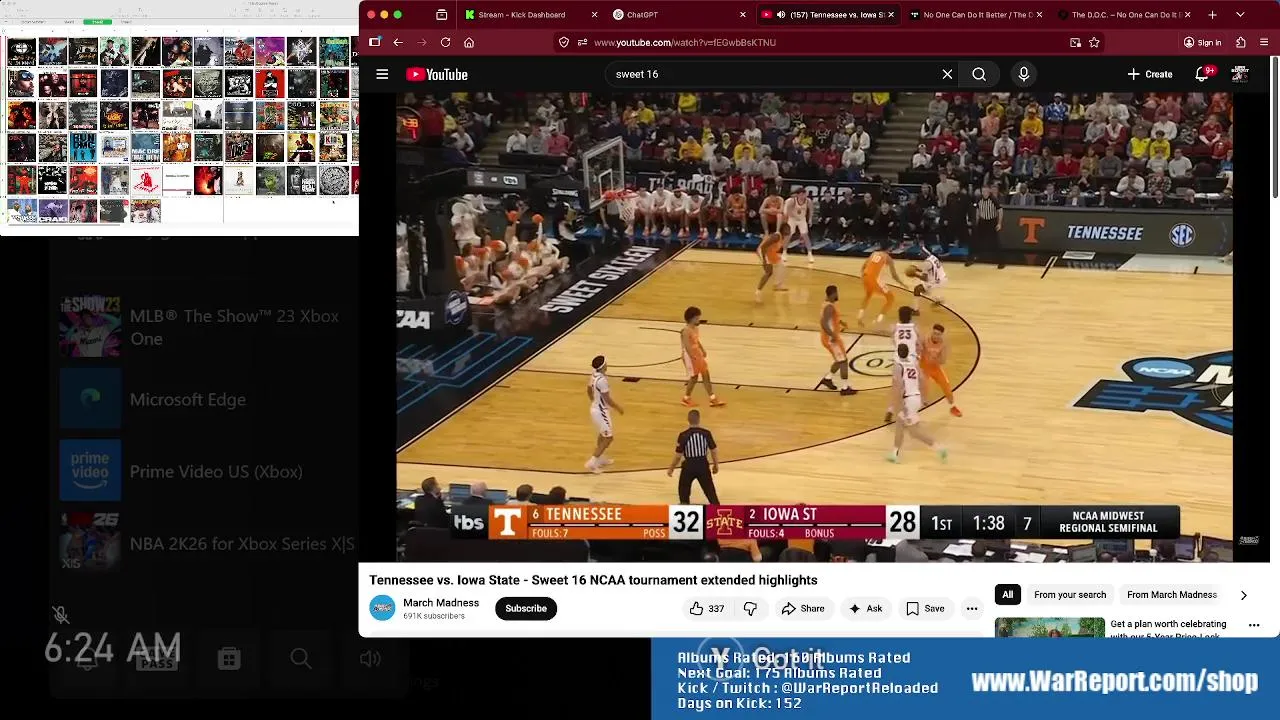1280x720 pixels.
Task: List all tabs with the chevron
Action: pos(1240,14)
